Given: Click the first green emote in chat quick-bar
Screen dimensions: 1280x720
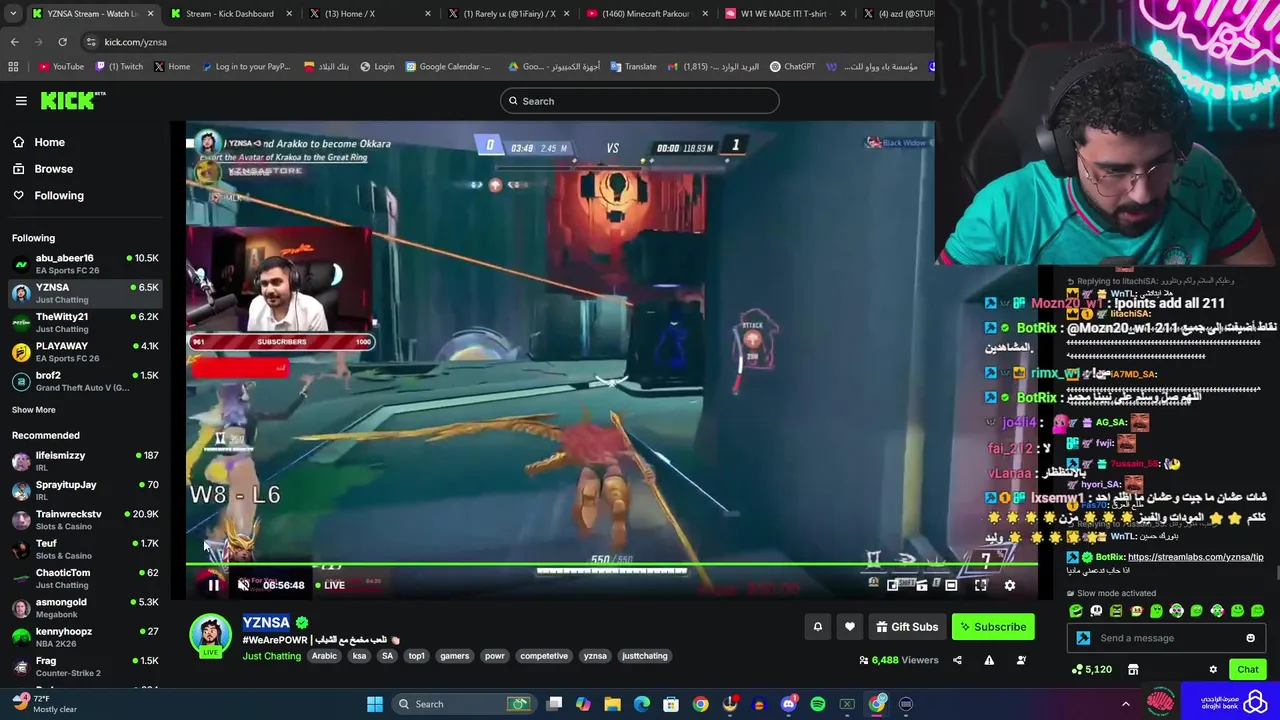Looking at the screenshot, I should [x=1076, y=611].
